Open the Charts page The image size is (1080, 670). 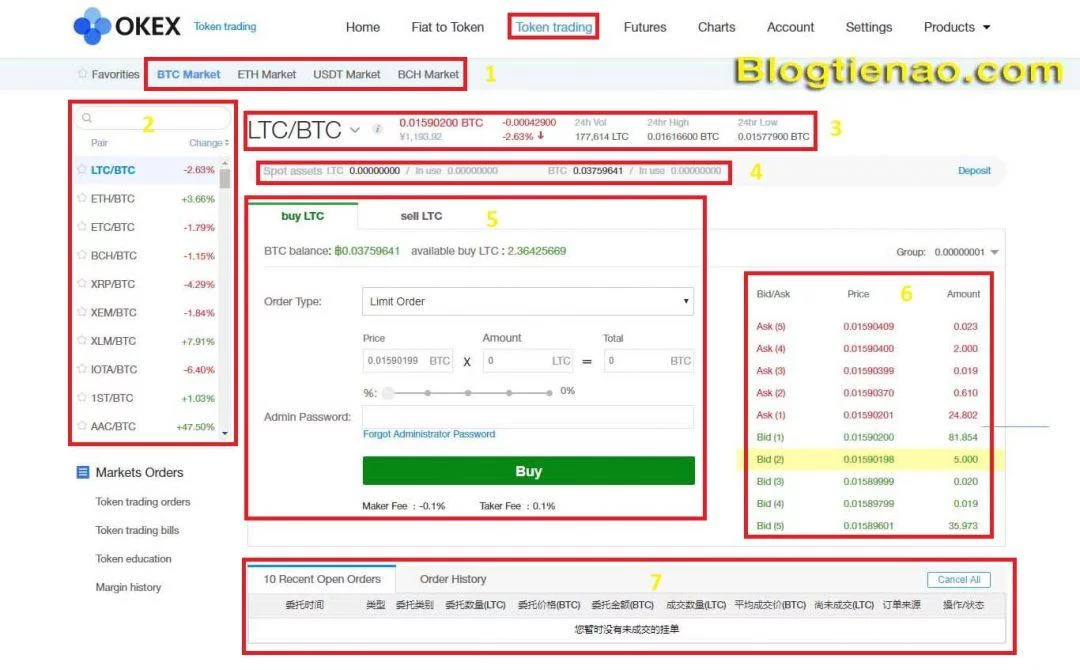[x=716, y=27]
